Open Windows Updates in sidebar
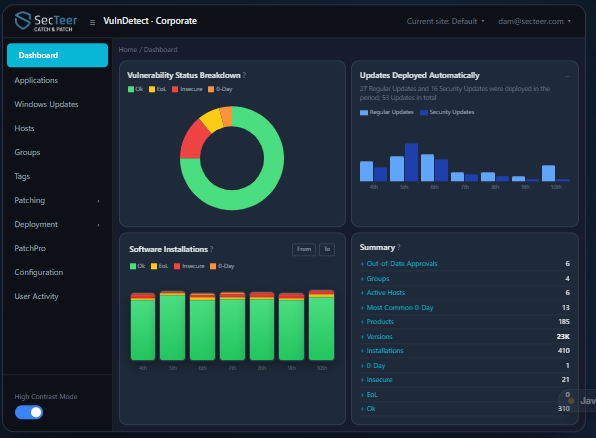The width and height of the screenshot is (596, 438). point(46,104)
